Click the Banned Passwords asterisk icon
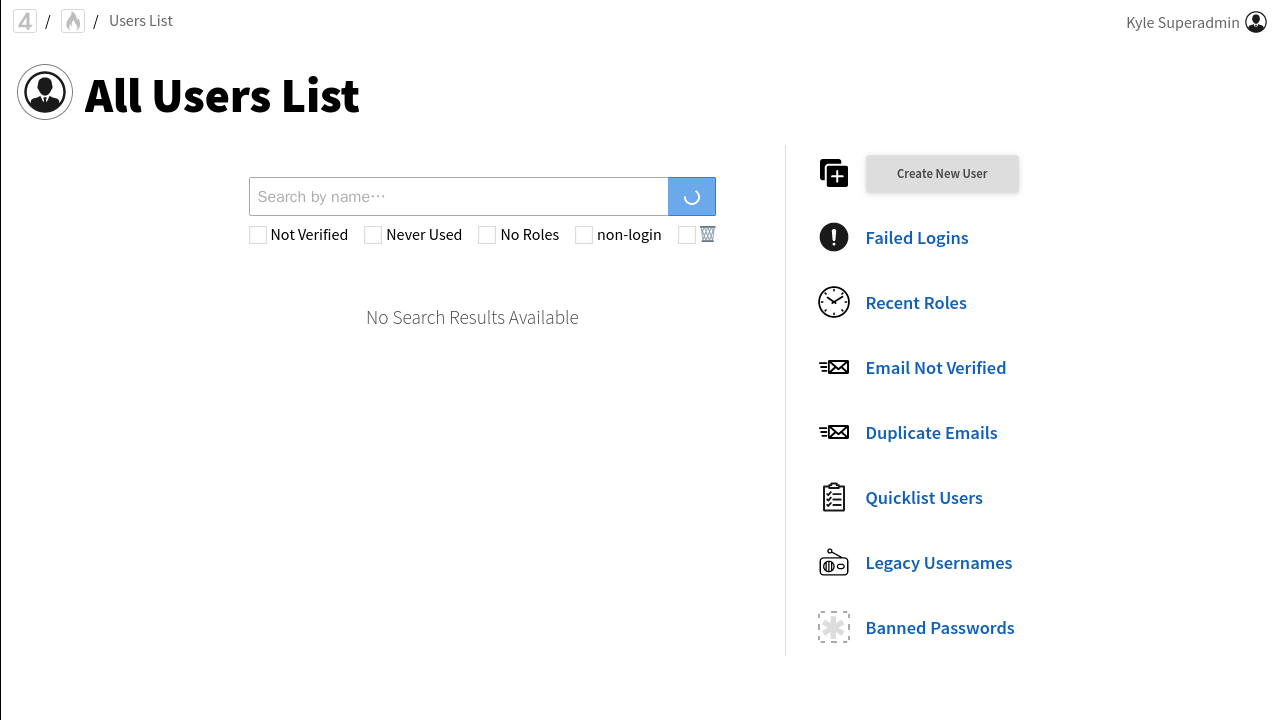 tap(834, 627)
